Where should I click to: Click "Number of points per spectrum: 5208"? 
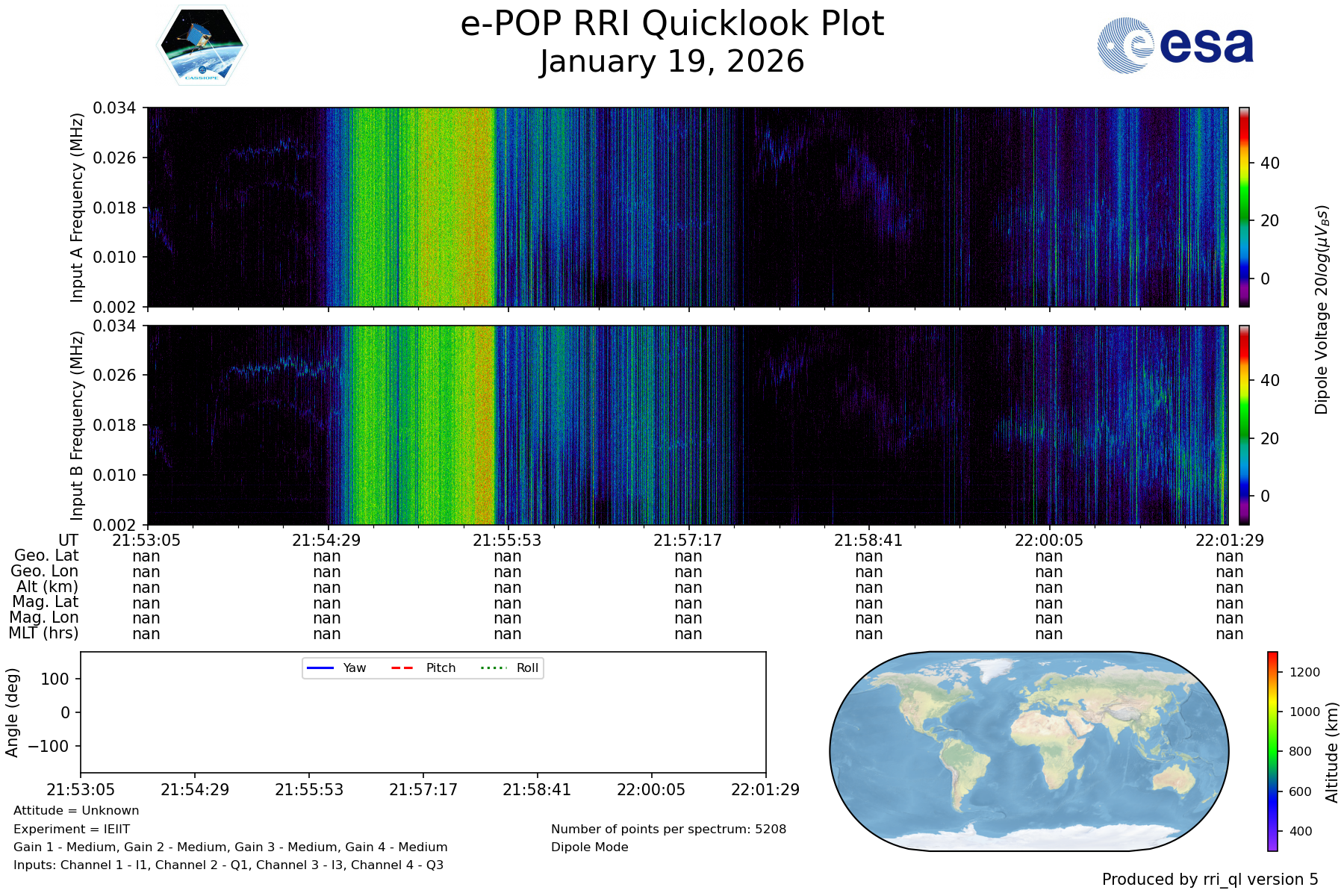point(668,829)
